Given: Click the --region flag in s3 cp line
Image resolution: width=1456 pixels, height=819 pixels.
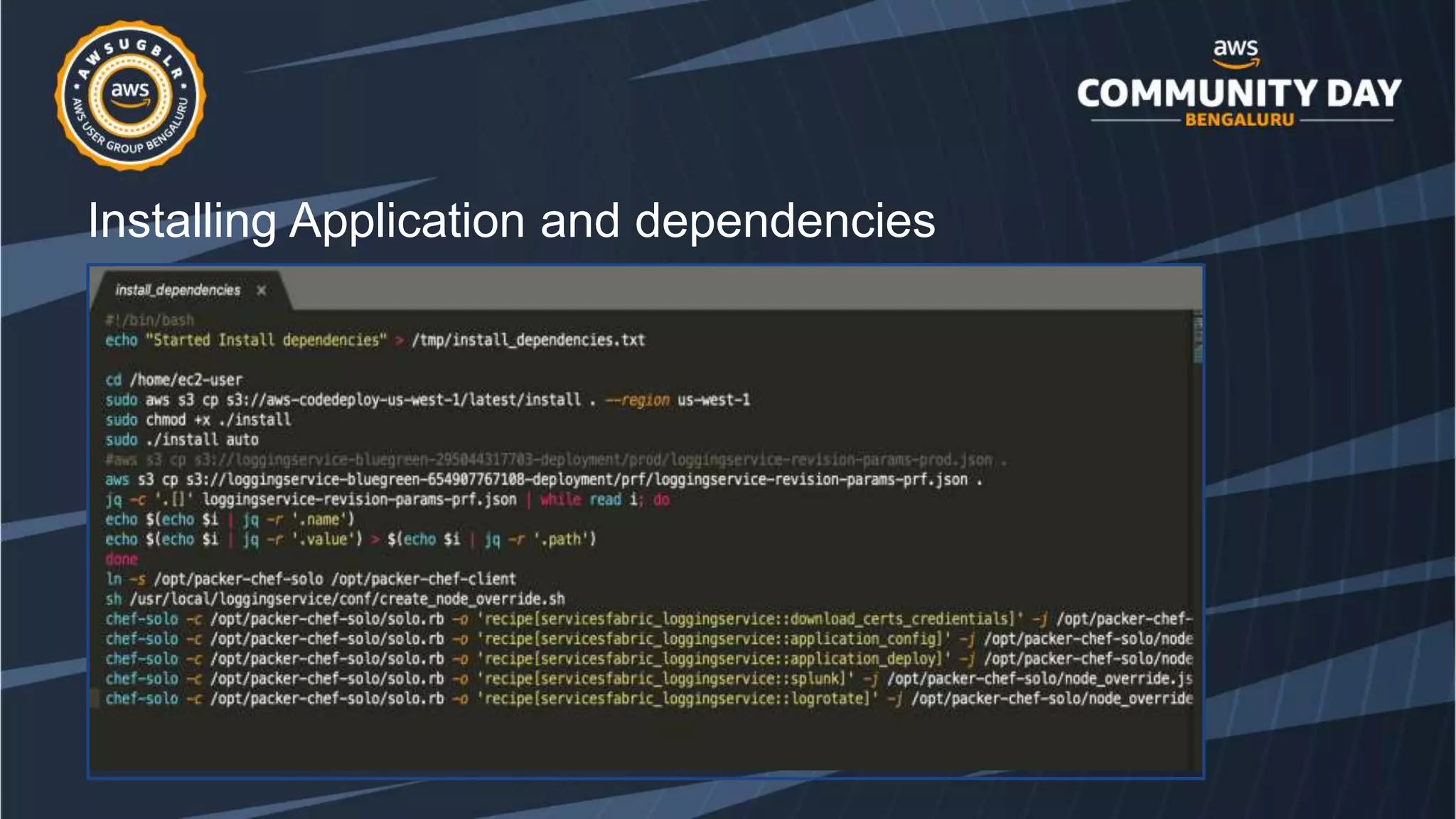Looking at the screenshot, I should click(638, 400).
